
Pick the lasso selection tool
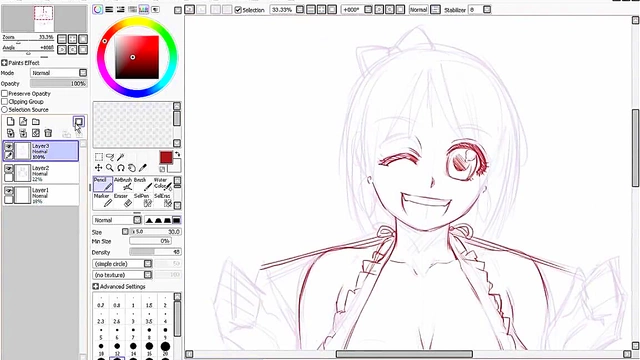coord(110,157)
